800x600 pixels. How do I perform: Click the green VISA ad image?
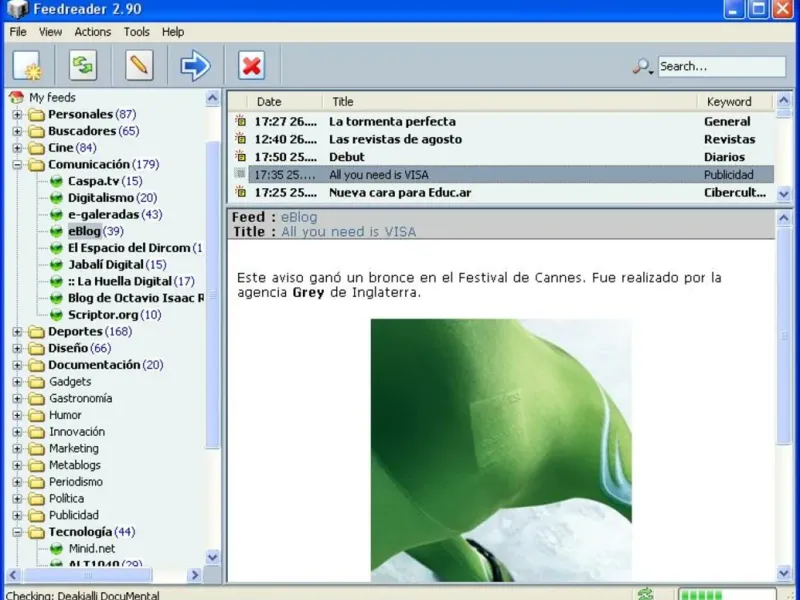coord(501,450)
